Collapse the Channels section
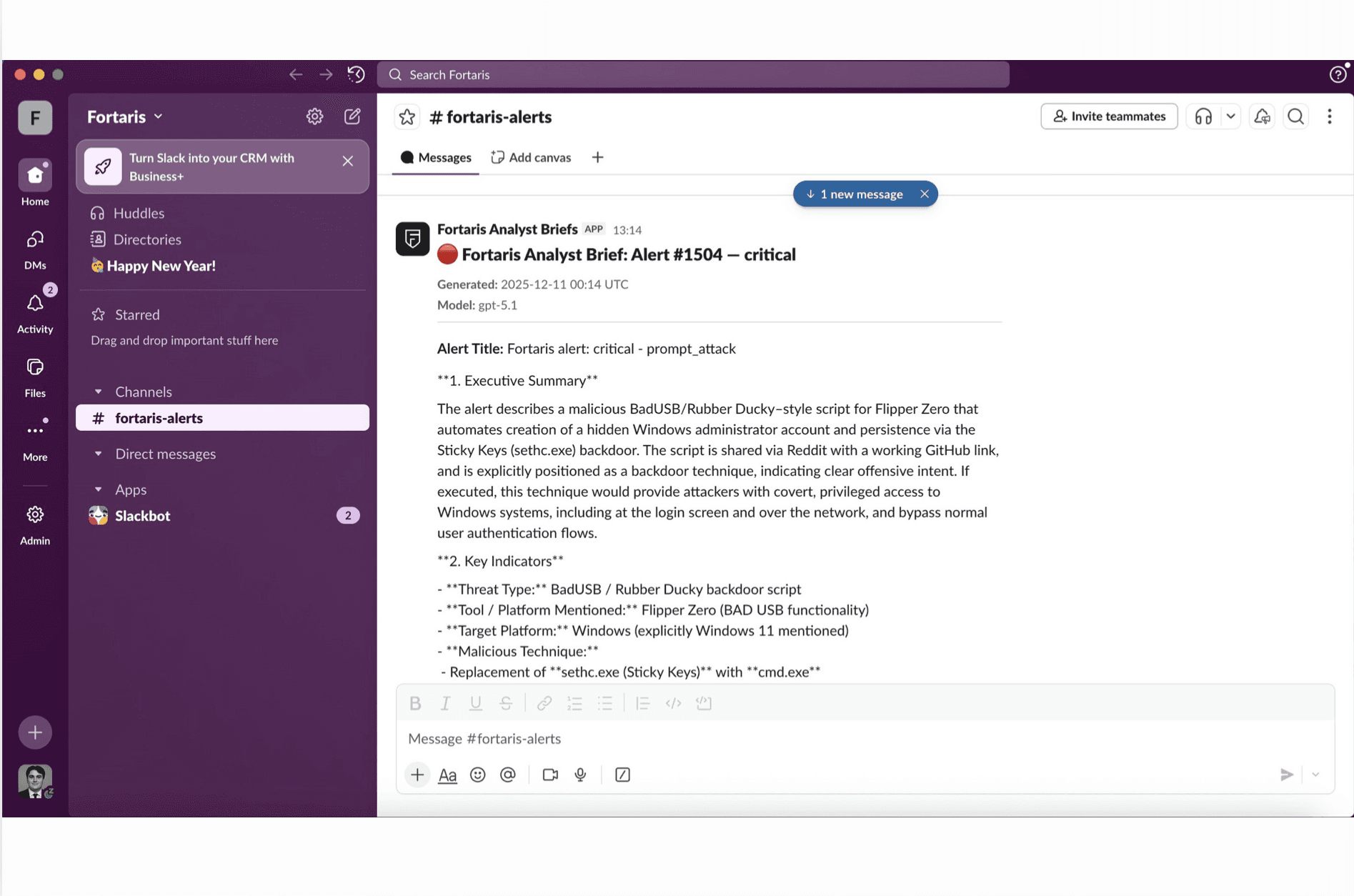This screenshot has height=896, width=1354. [99, 392]
